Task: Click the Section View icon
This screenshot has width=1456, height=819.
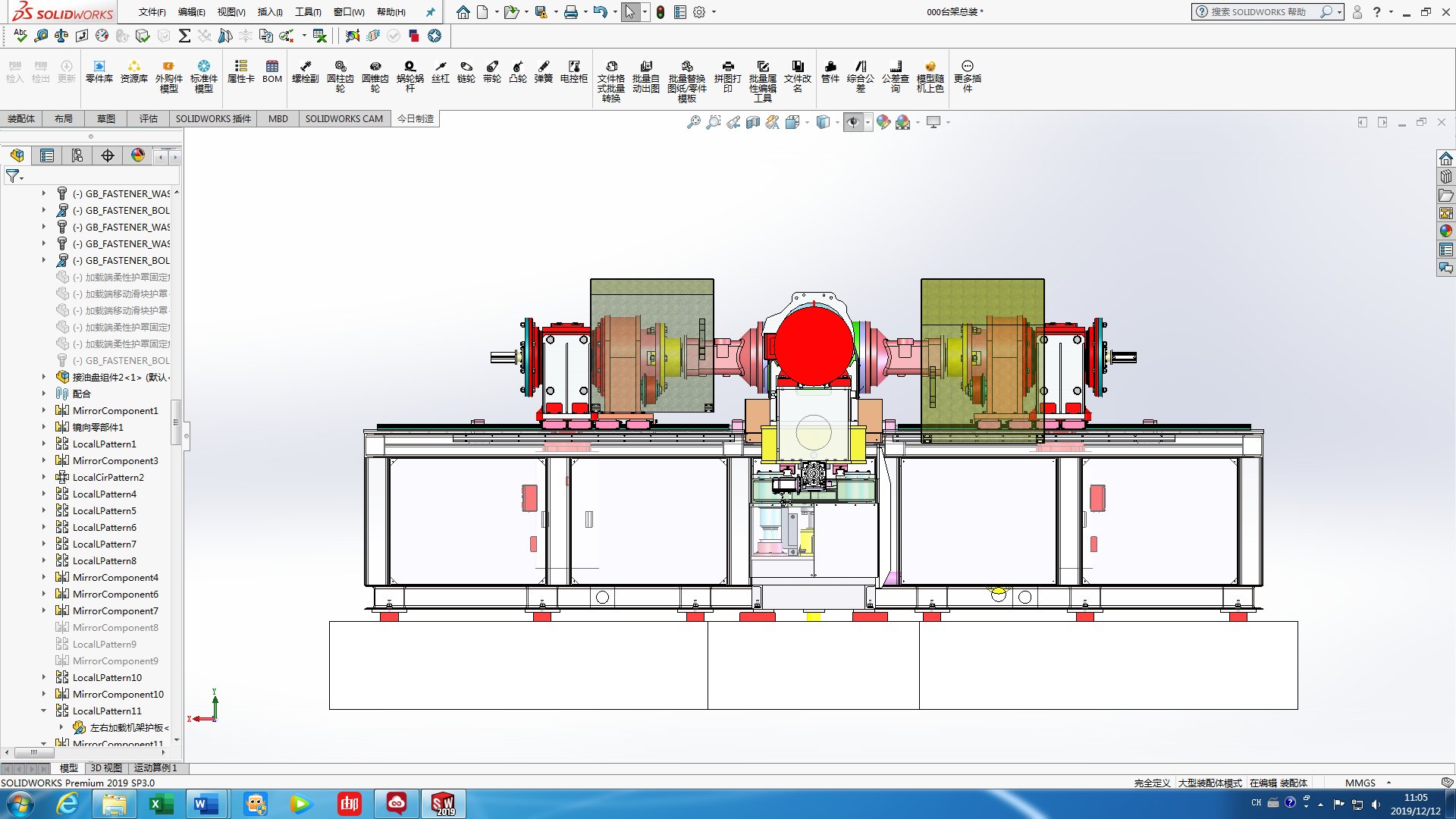Action: point(753,122)
